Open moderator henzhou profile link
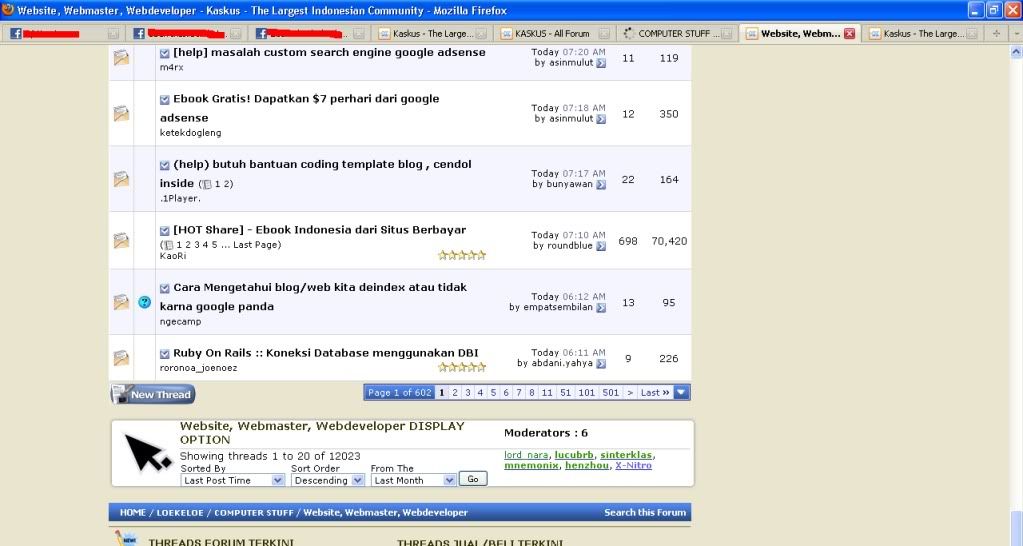The width and height of the screenshot is (1023, 546). (x=587, y=465)
